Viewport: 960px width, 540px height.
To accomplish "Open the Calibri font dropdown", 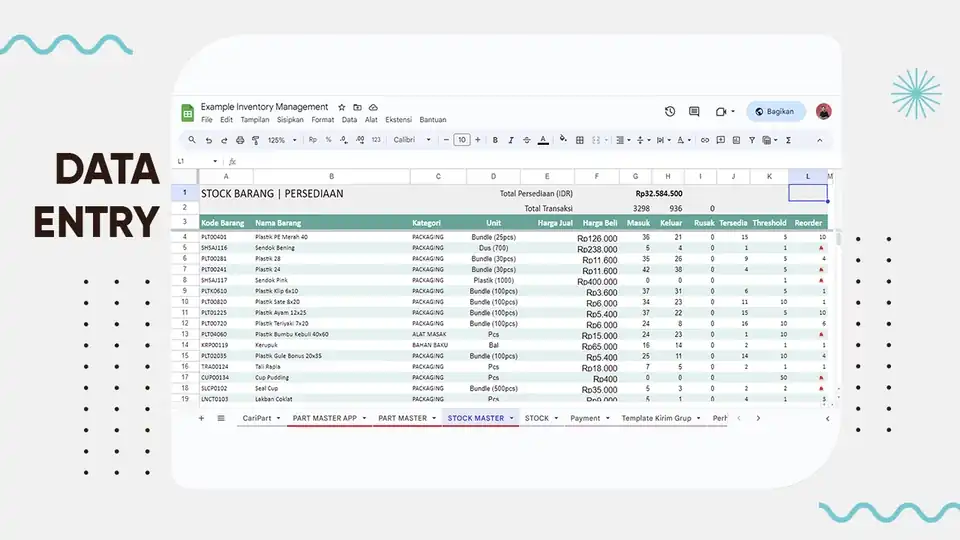I will click(x=412, y=140).
